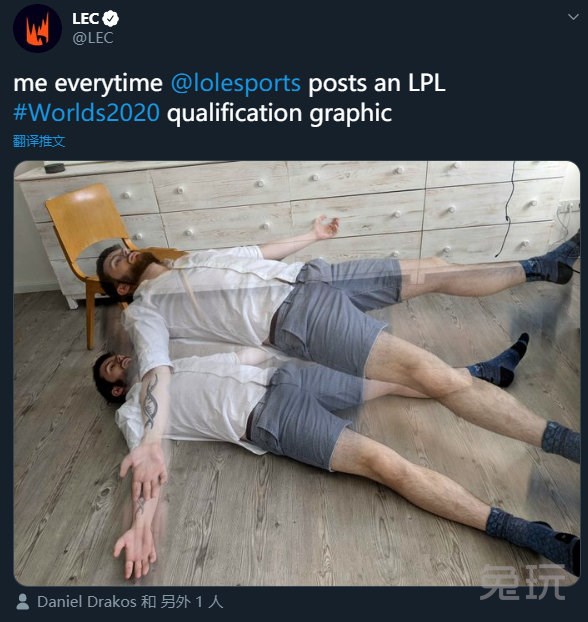Open the #Worlds2020 hashtag
This screenshot has height=622, width=588.
click(86, 113)
